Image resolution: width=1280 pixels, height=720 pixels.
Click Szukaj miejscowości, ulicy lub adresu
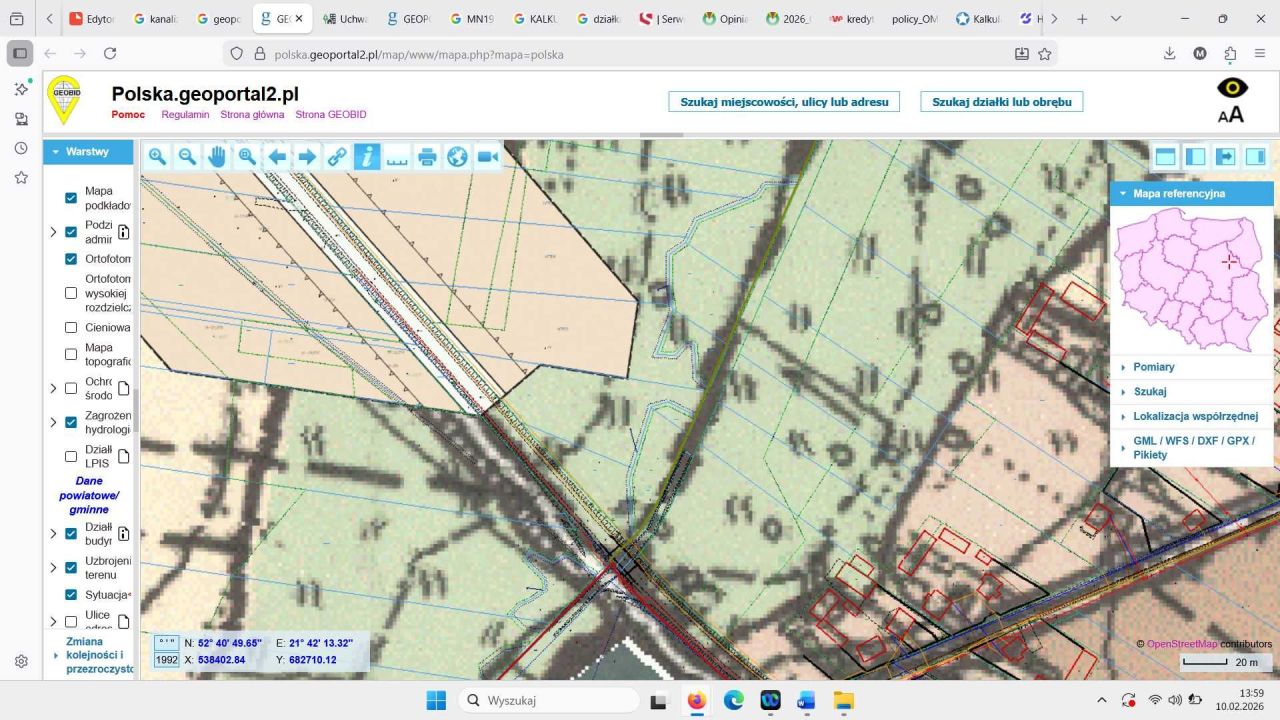[x=784, y=102]
